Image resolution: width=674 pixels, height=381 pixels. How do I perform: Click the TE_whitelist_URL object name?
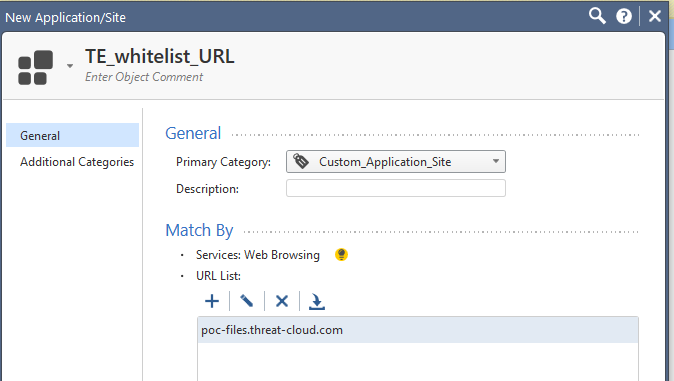pos(159,56)
